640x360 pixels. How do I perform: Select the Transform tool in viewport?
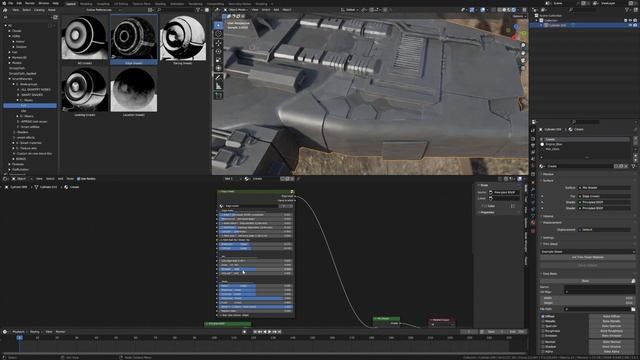[x=218, y=68]
